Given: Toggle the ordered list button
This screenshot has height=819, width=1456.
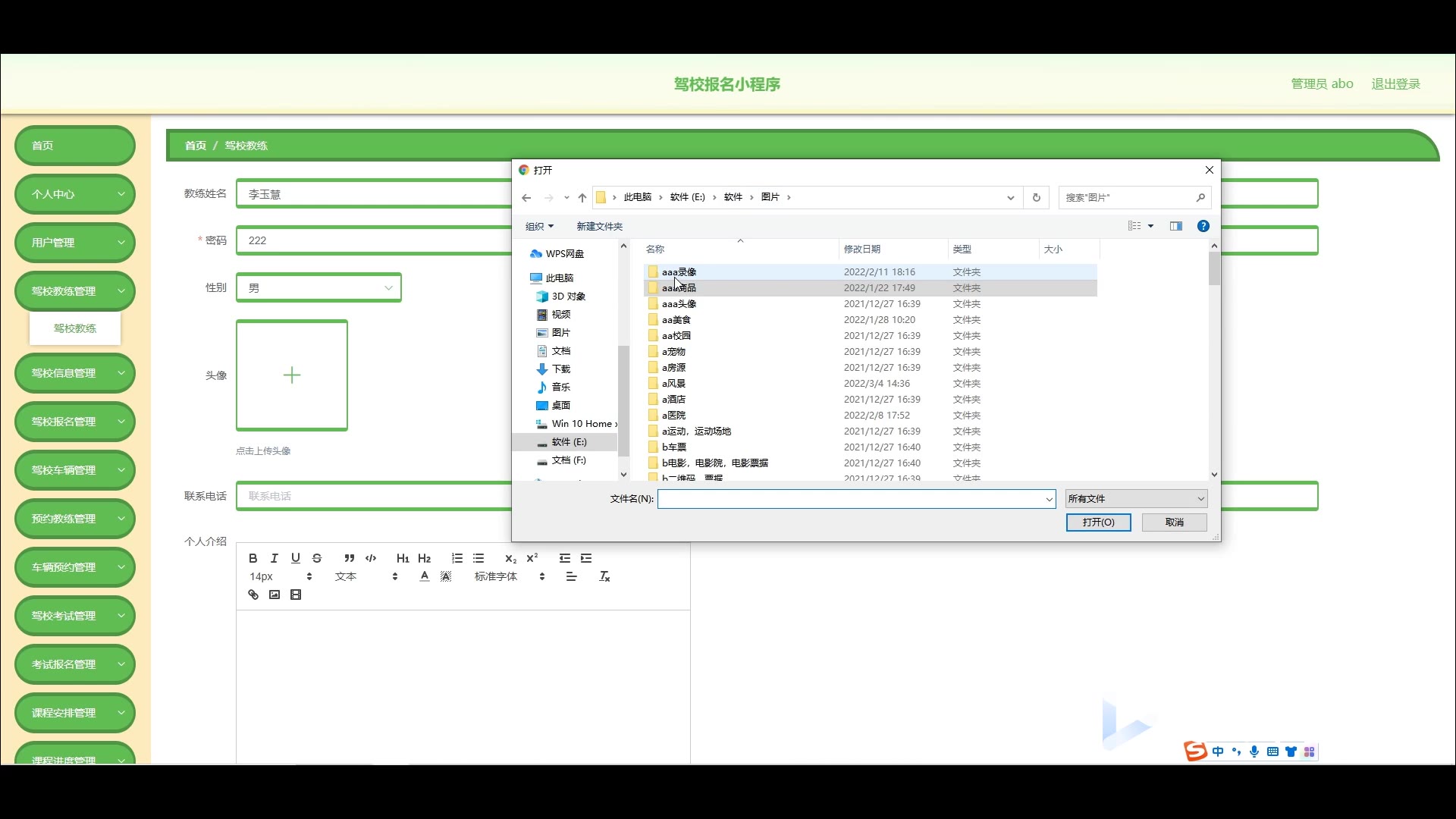Looking at the screenshot, I should (x=457, y=558).
